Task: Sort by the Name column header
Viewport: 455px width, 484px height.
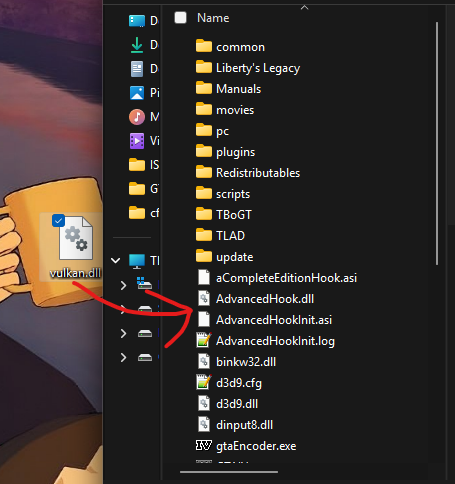Action: coord(213,18)
